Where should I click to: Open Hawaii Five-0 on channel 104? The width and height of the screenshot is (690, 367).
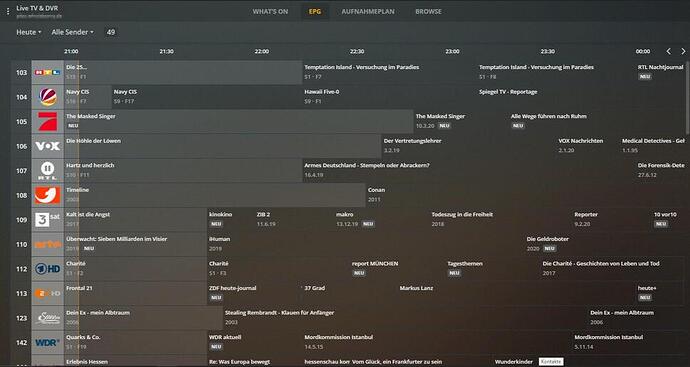pos(390,97)
